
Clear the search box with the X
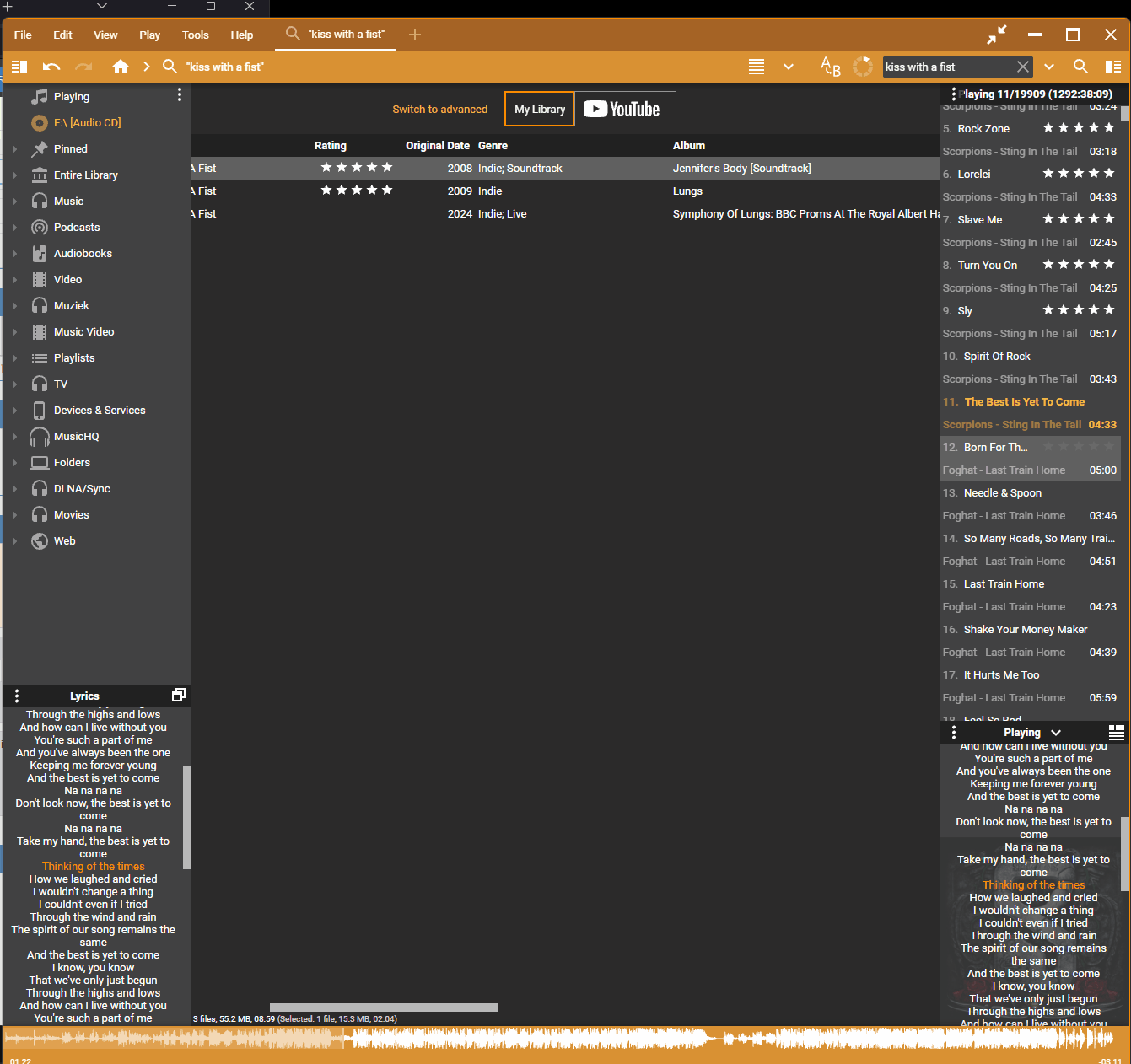pyautogui.click(x=1023, y=67)
